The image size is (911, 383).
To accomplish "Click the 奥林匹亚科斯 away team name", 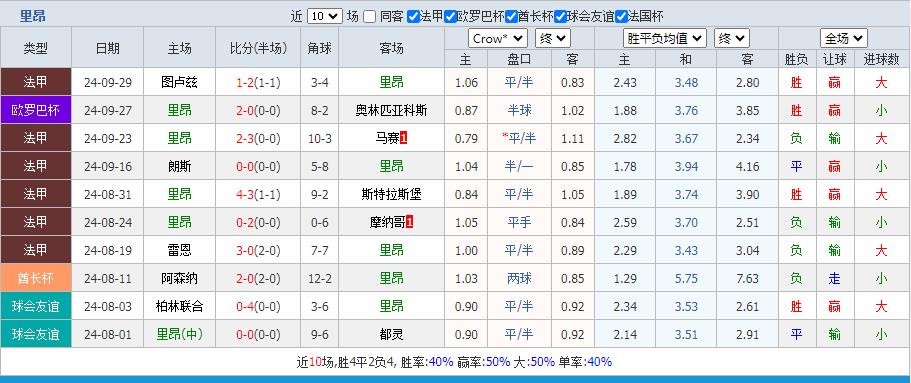I will coord(392,110).
